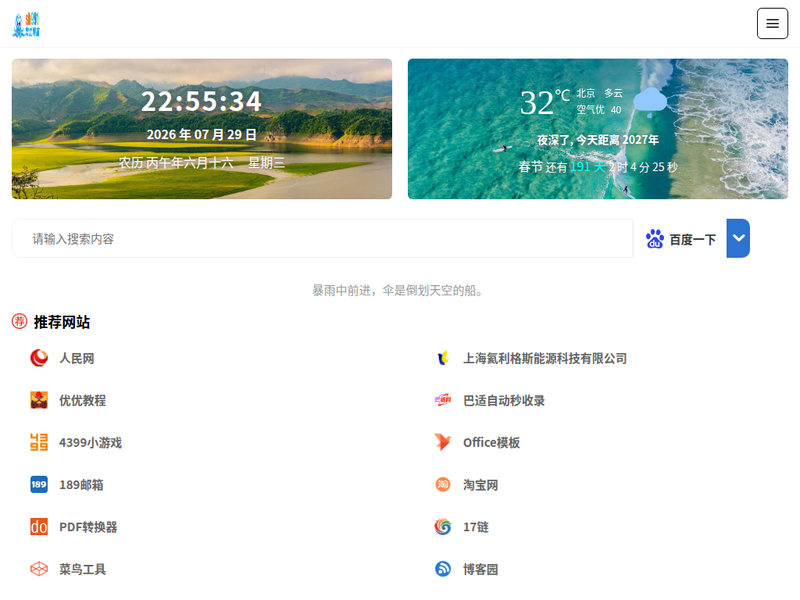Click the 189邮箱 blue icon
The height and width of the screenshot is (600, 800).
click(x=39, y=485)
